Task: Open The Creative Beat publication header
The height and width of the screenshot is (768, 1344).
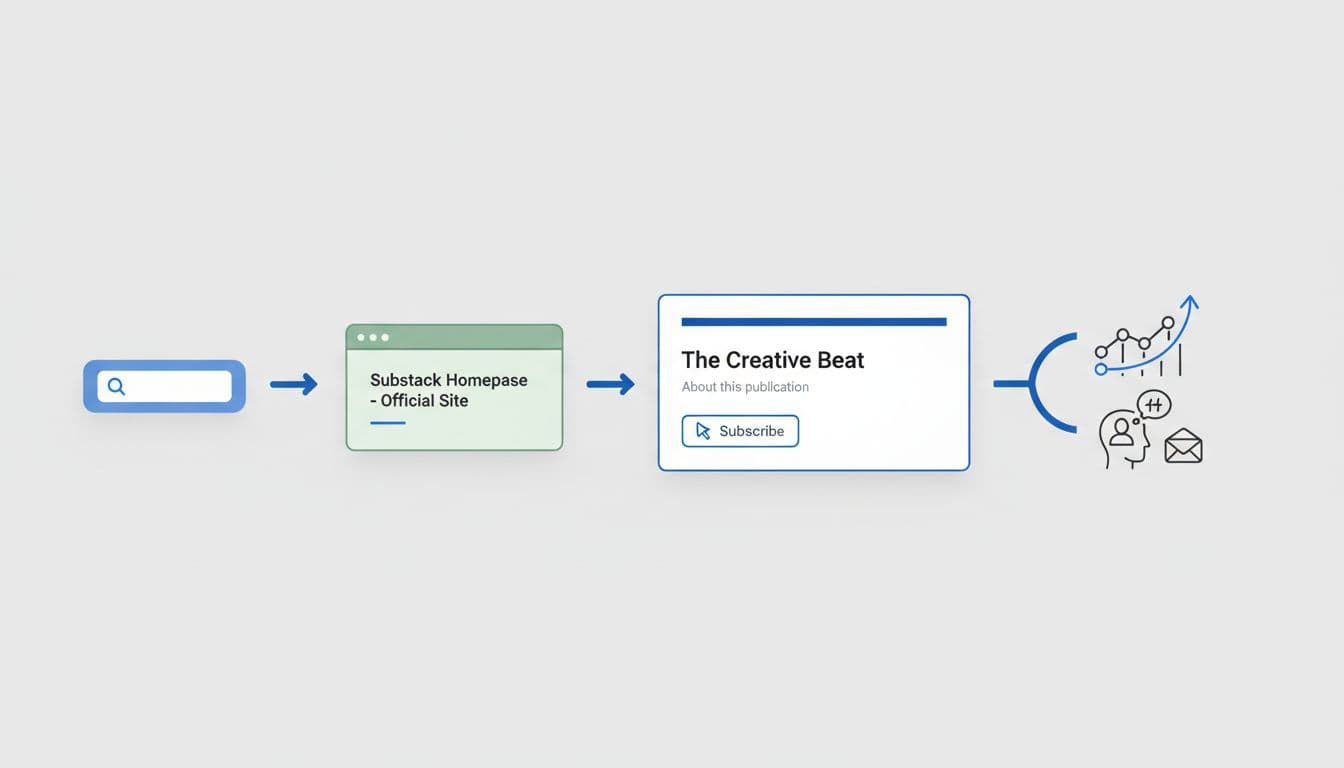Action: (x=772, y=360)
